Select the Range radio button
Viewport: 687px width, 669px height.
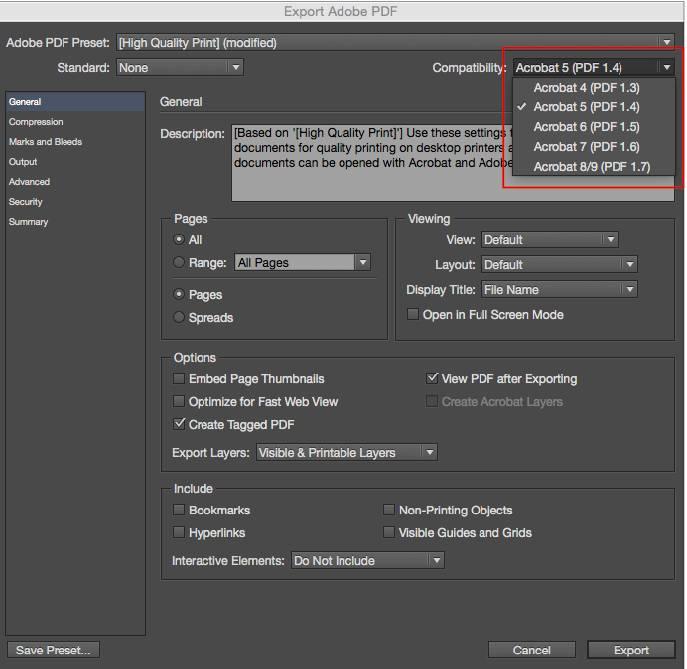click(179, 262)
